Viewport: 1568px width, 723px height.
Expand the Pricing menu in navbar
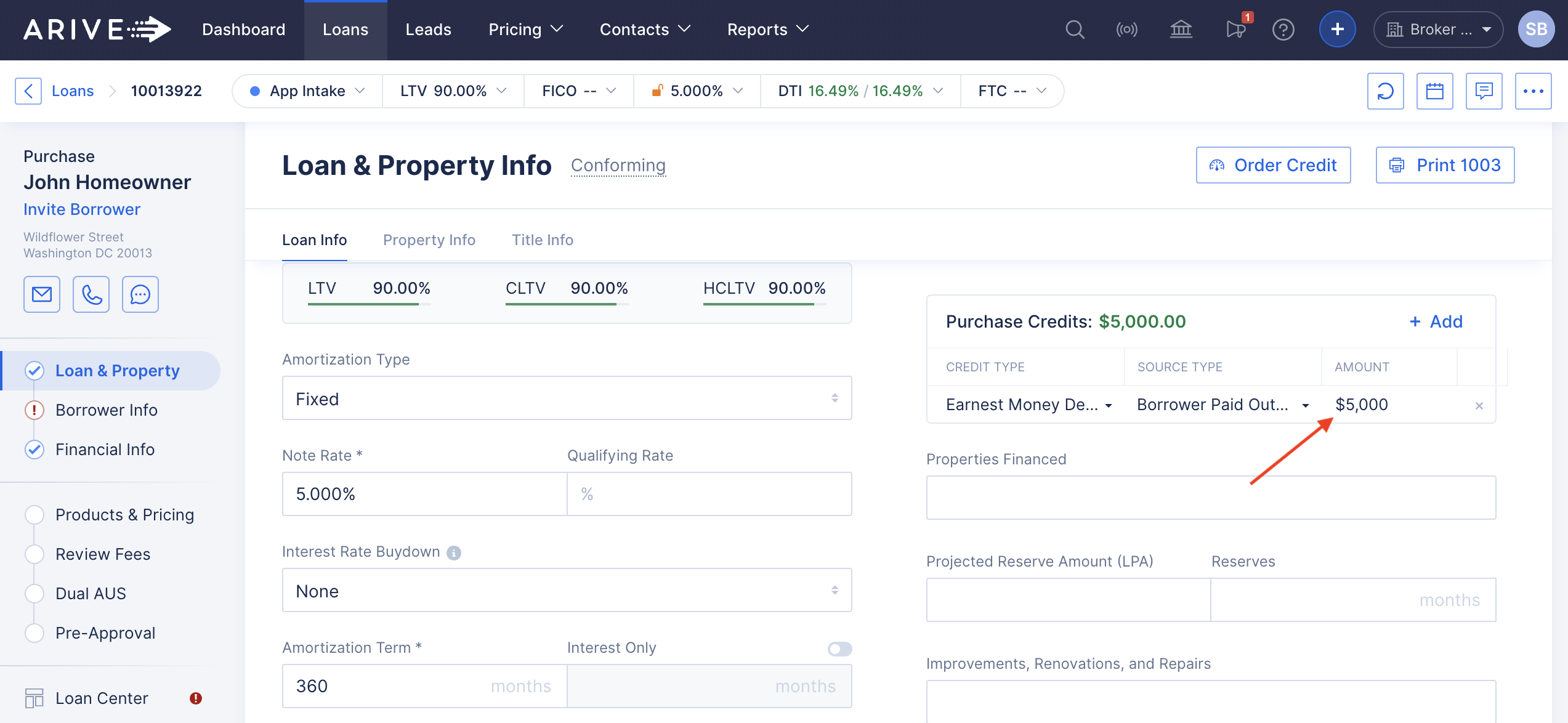point(525,30)
